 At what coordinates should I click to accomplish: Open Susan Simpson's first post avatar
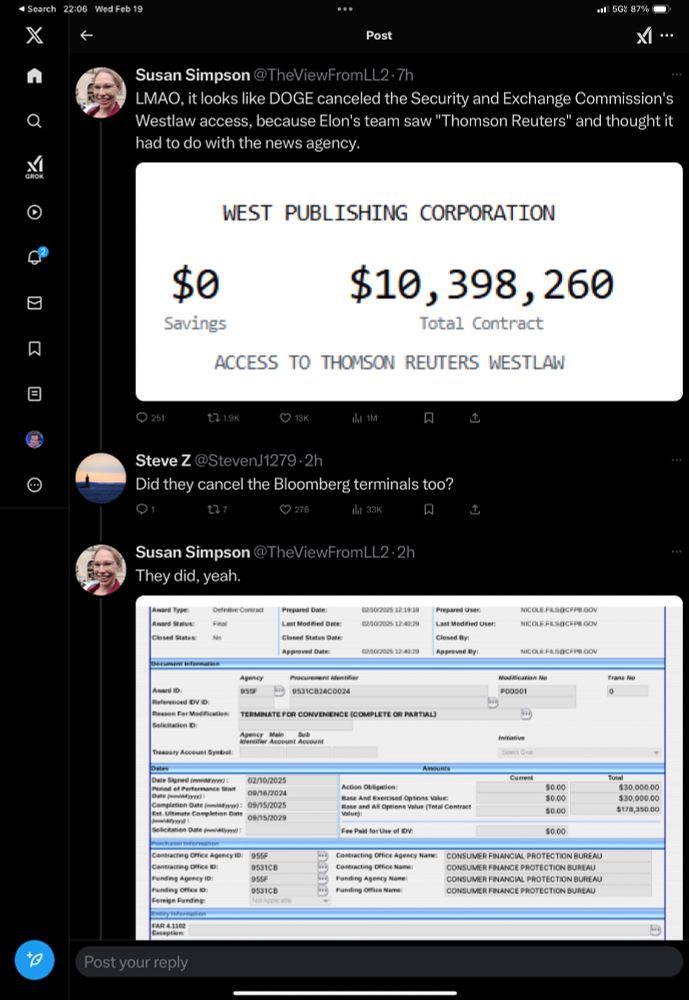pos(101,92)
